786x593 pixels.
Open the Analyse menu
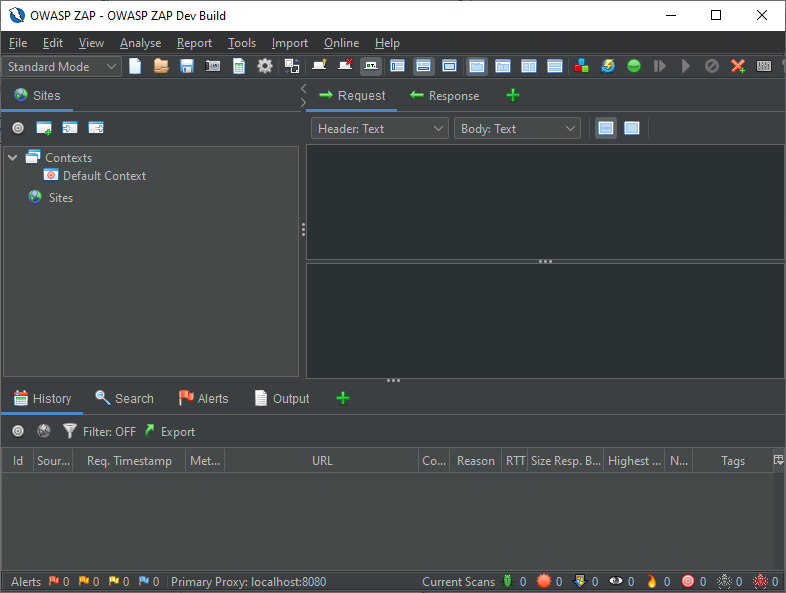click(140, 43)
